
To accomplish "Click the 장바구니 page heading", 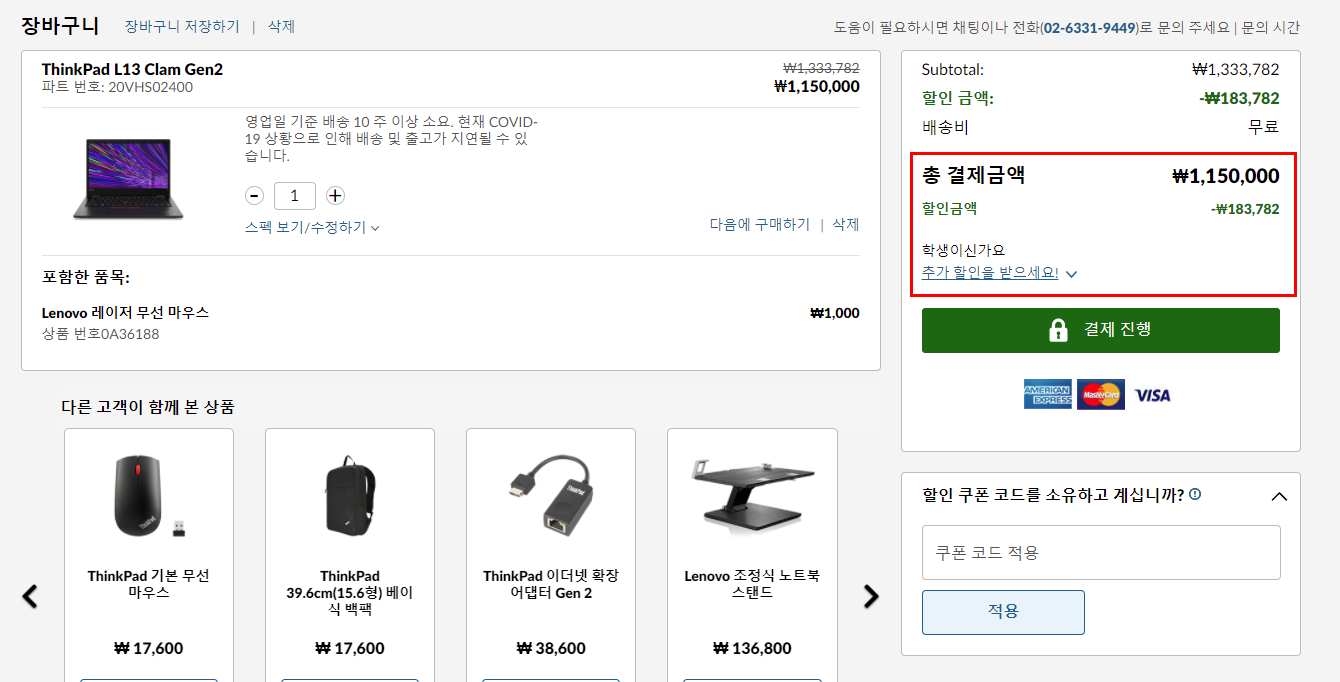I will tap(60, 26).
